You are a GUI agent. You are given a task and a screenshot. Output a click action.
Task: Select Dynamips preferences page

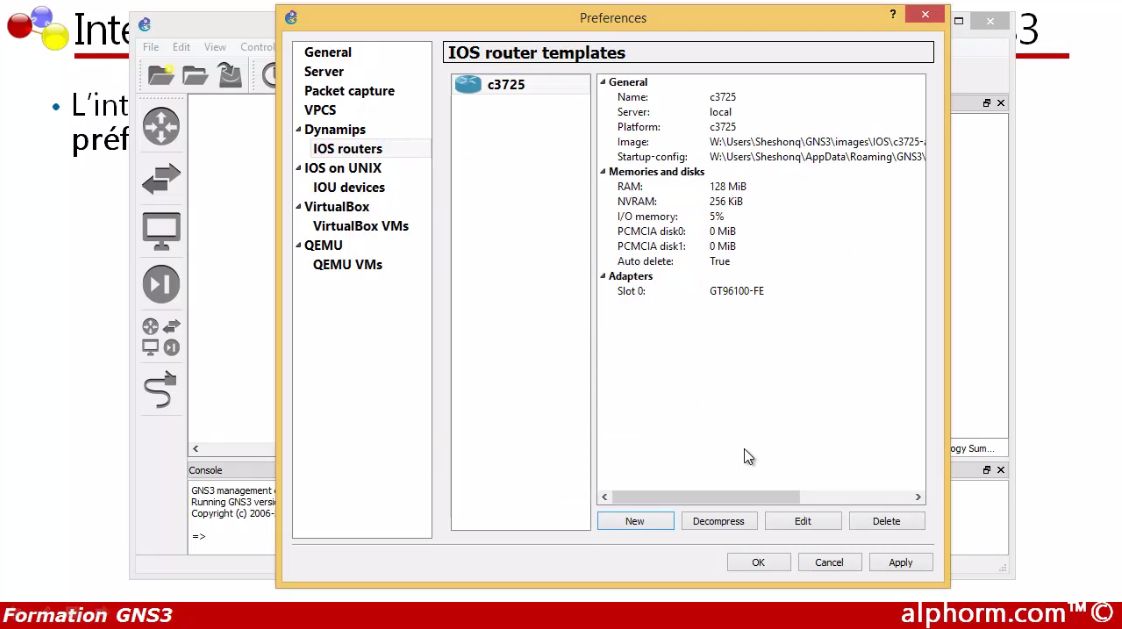pyautogui.click(x=335, y=130)
